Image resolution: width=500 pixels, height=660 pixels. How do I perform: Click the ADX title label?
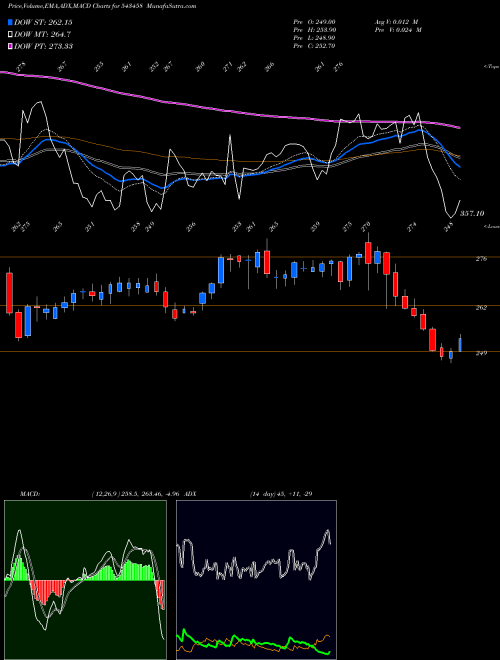coord(190,494)
